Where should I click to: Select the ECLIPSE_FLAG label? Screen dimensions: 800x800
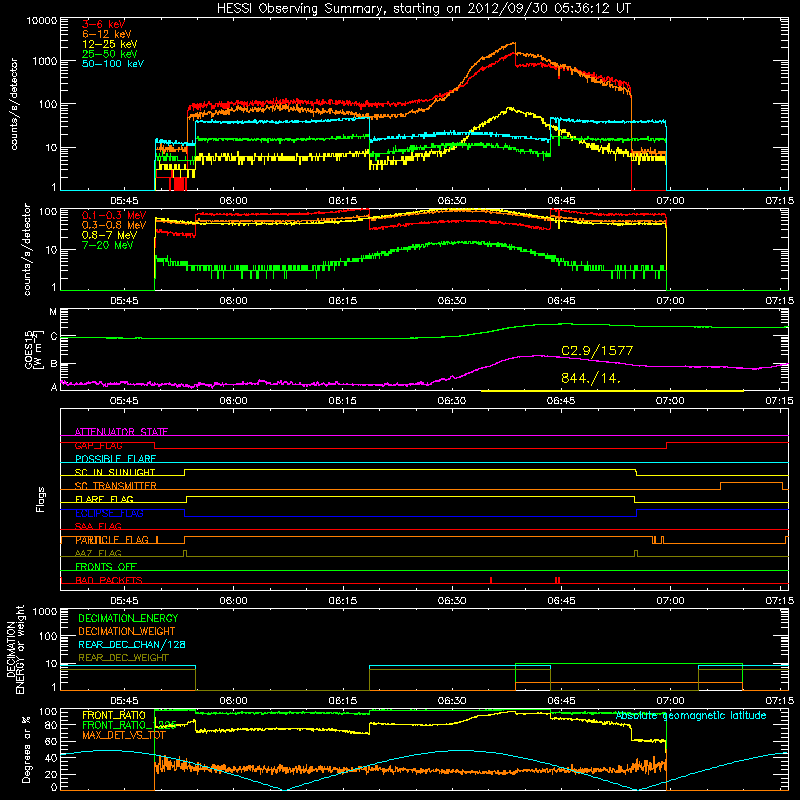point(109,513)
